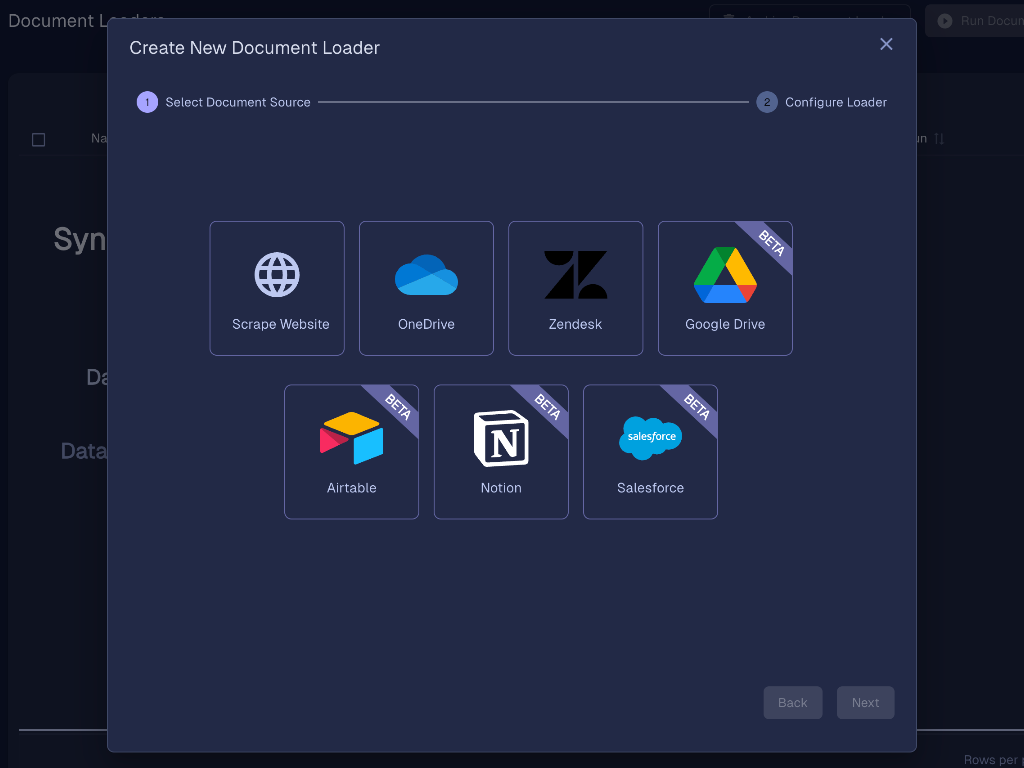Jump to step 2 circle indicator

tap(767, 102)
